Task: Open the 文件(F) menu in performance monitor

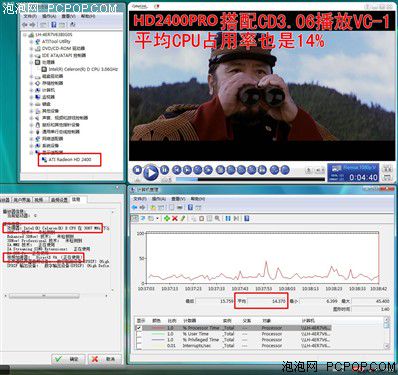Action: 140,199
